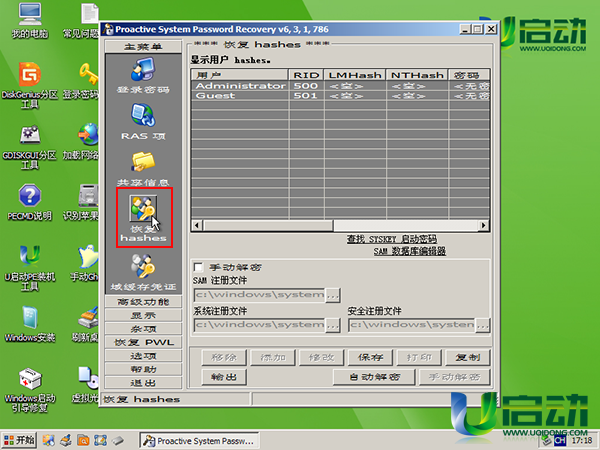
Task: Click the 用户 column header
Action: pyautogui.click(x=240, y=75)
